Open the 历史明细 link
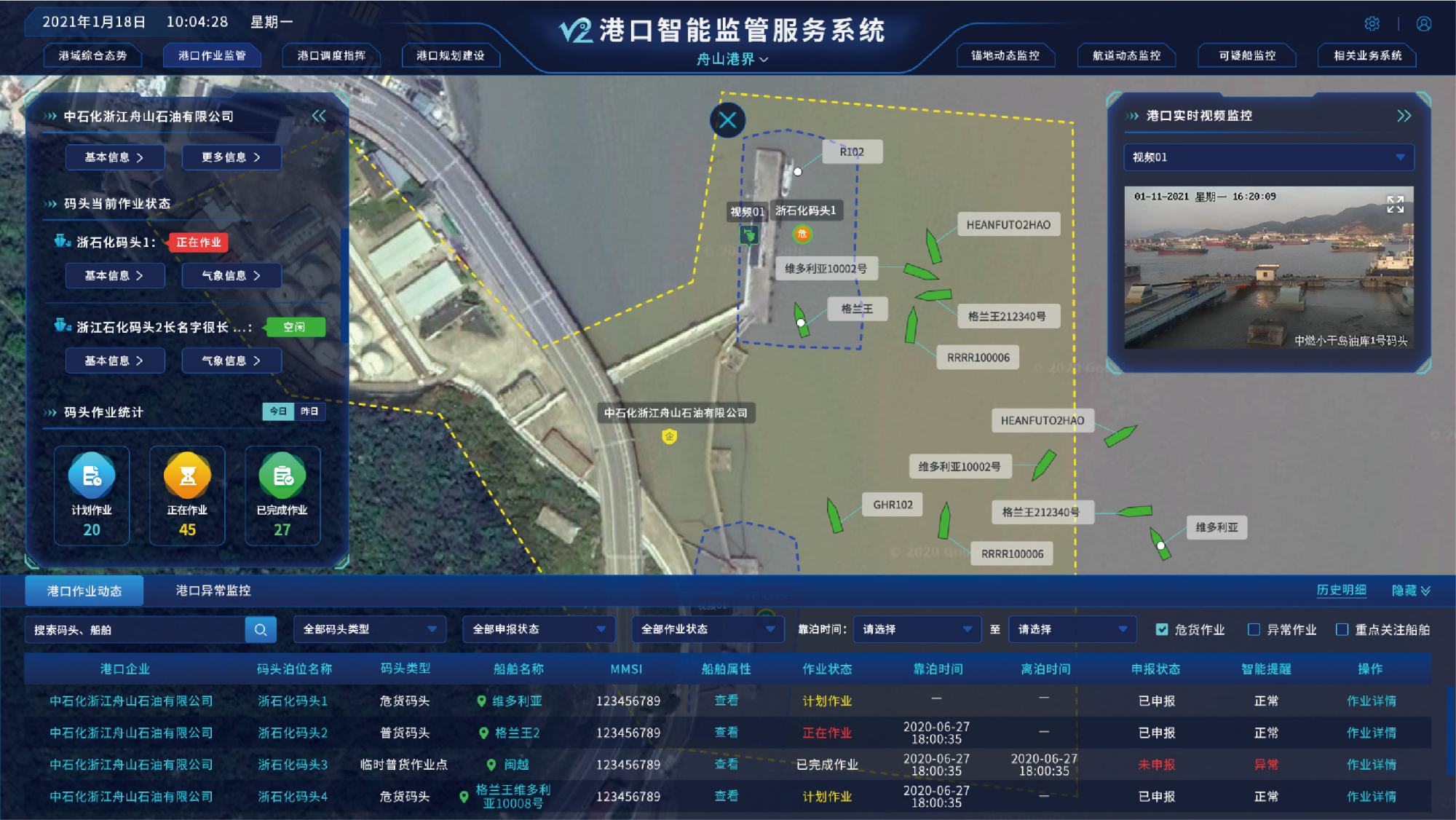Screen dimensions: 1456x820 pos(1341,590)
